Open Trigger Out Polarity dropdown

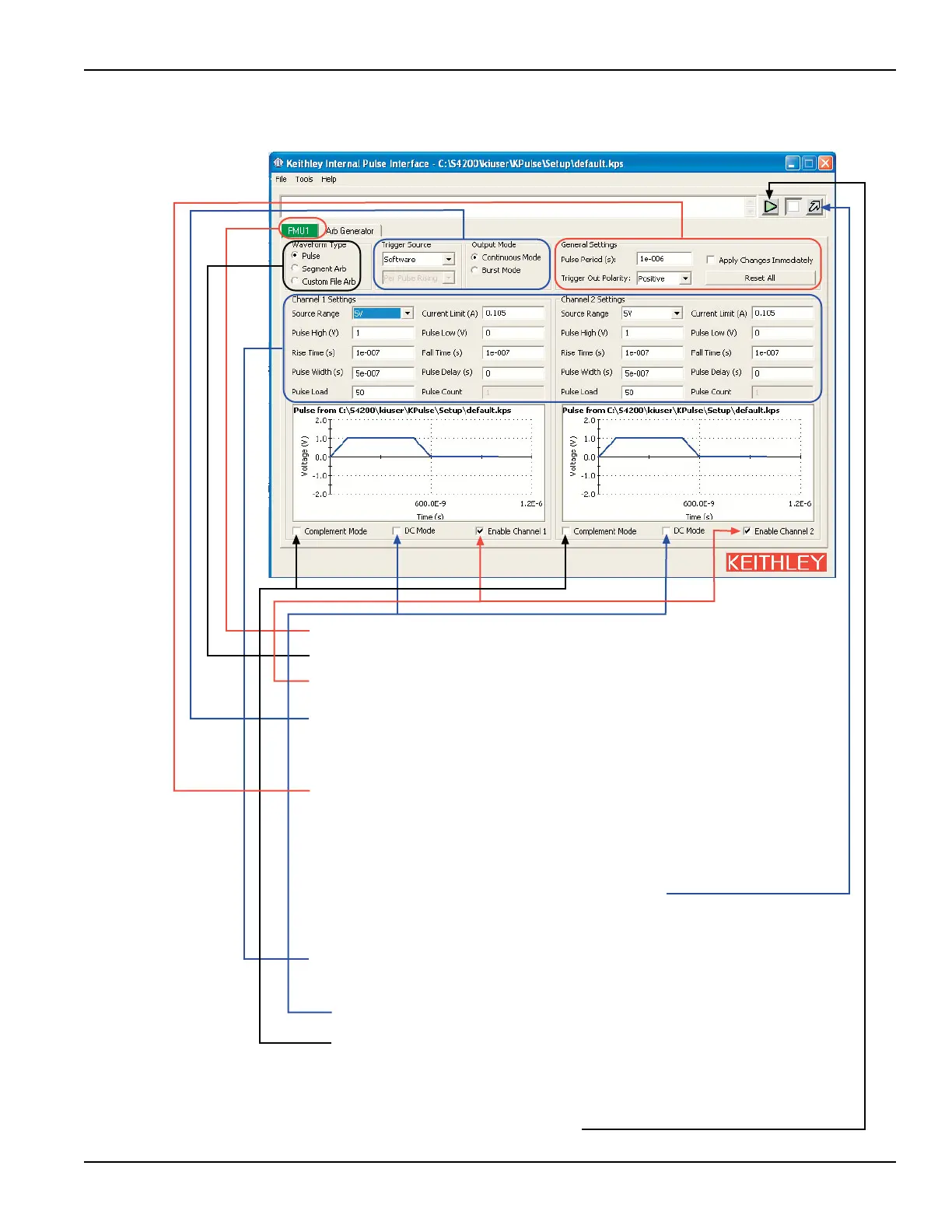(x=685, y=278)
